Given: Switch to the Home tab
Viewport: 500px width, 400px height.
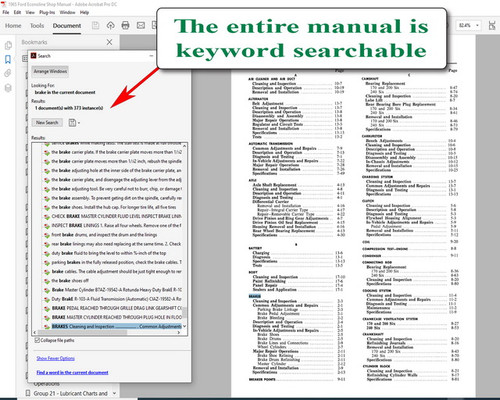Looking at the screenshot, I should pyautogui.click(x=13, y=26).
